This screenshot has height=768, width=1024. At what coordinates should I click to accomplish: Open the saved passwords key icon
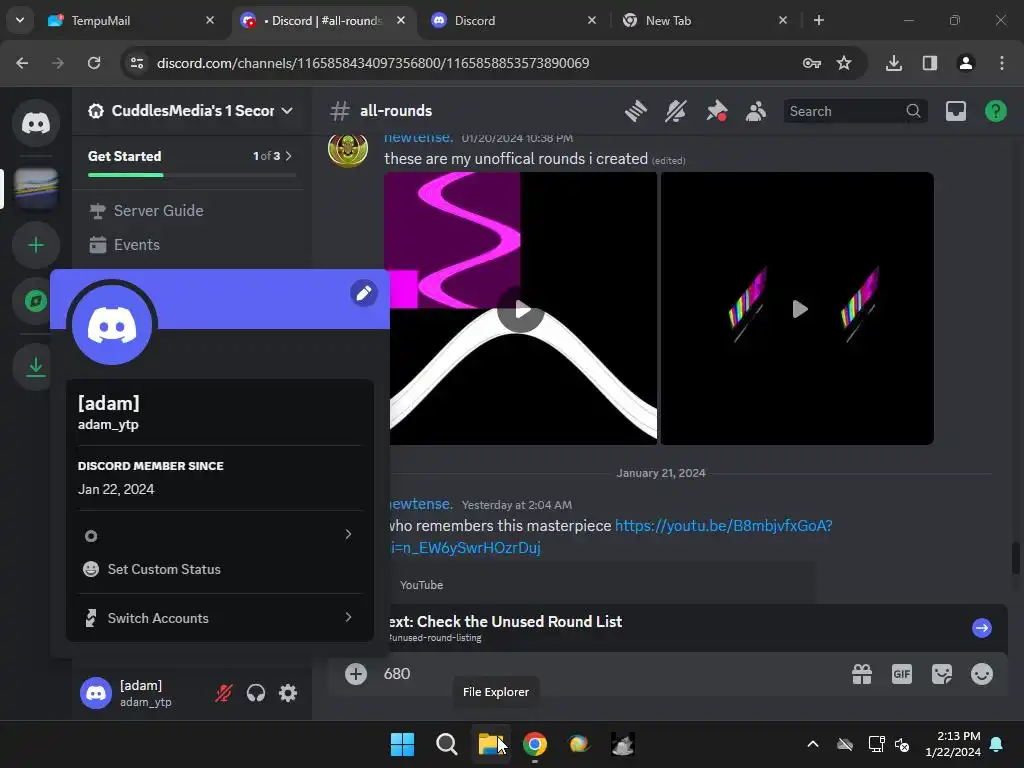[x=812, y=63]
